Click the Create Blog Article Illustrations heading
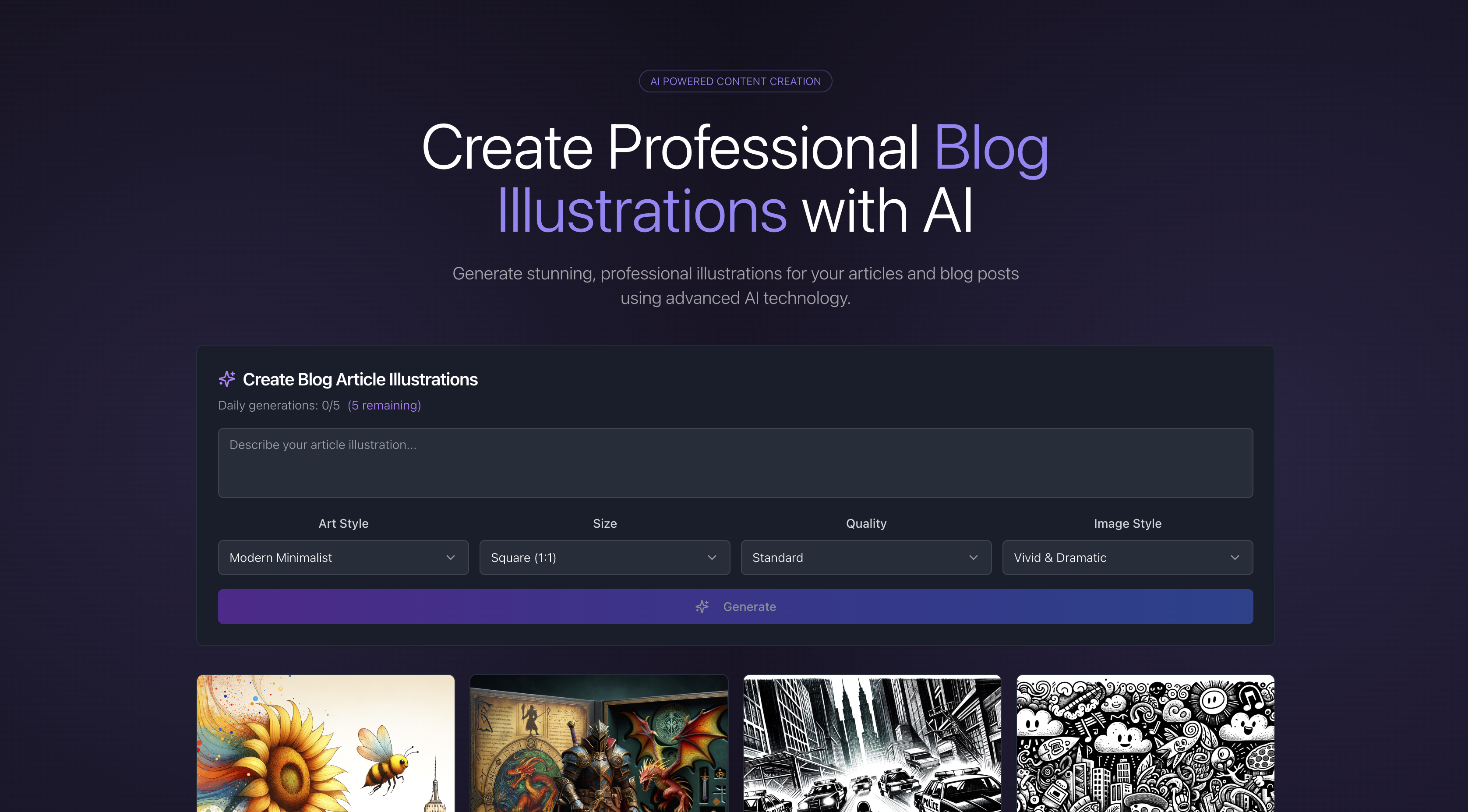This screenshot has height=812, width=1468. [x=360, y=379]
